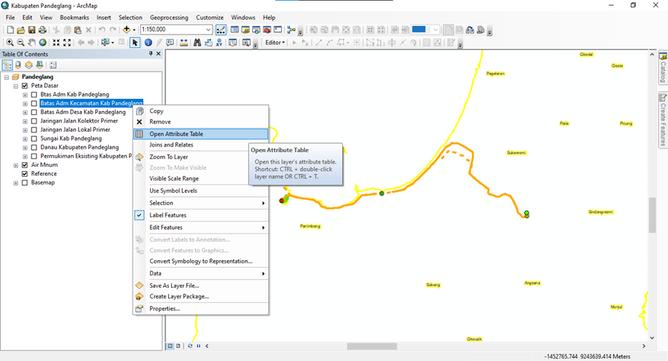This screenshot has height=361, width=668.
Task: Enable Danau Kabupaten Pandeglang layer
Action: coord(34,147)
